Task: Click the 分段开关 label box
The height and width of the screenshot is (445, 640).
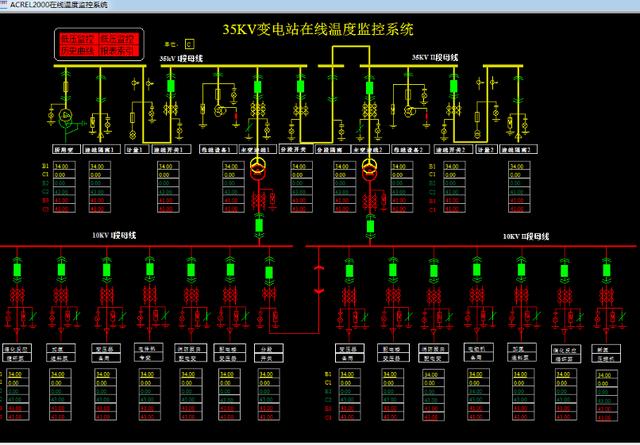Action: (x=296, y=149)
